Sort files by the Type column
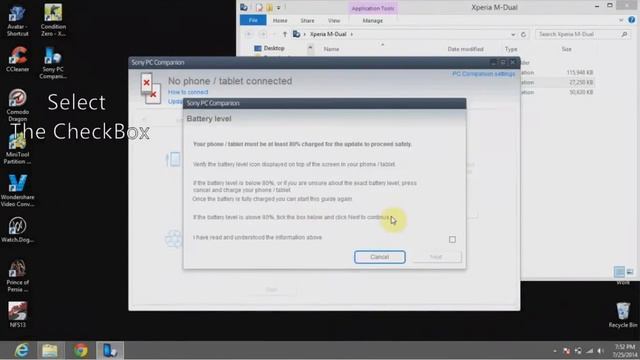640x360 pixels. point(511,49)
